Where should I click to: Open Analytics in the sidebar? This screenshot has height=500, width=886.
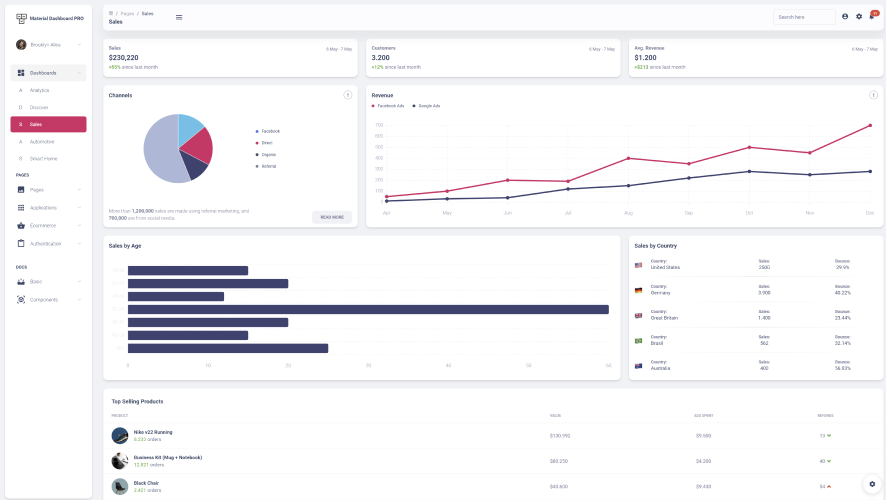click(x=40, y=90)
